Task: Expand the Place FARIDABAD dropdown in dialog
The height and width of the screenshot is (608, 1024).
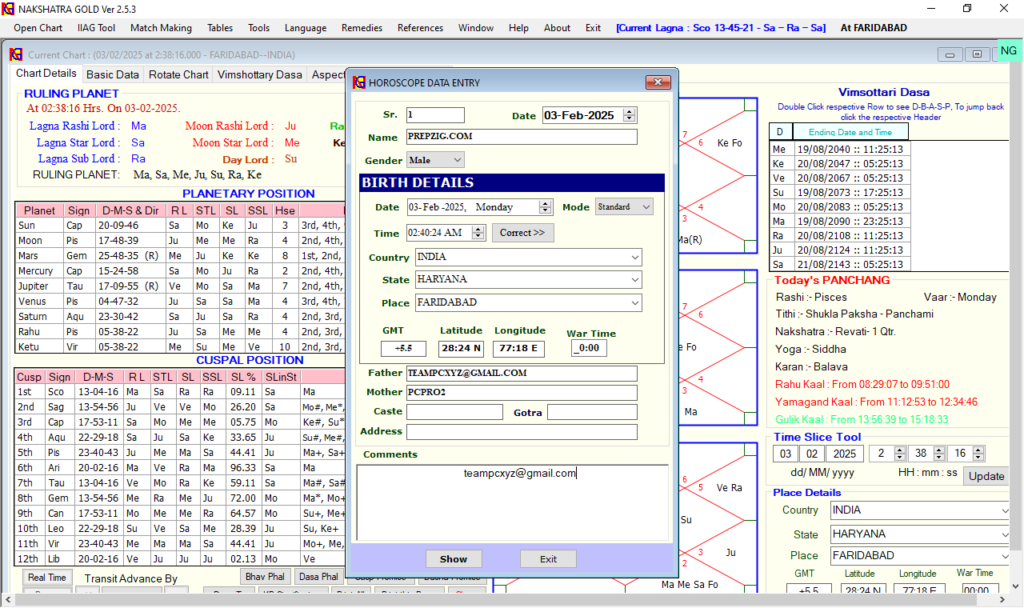Action: point(635,302)
